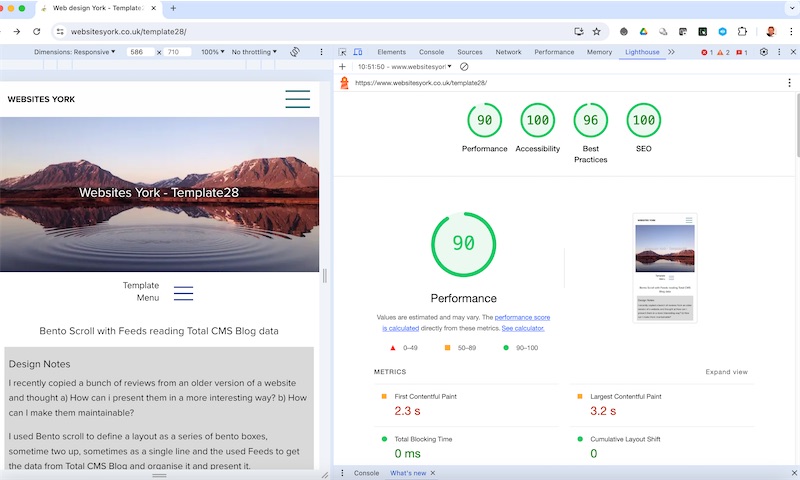Click the address bar URL
The width and height of the screenshot is (800, 480).
pos(129,32)
